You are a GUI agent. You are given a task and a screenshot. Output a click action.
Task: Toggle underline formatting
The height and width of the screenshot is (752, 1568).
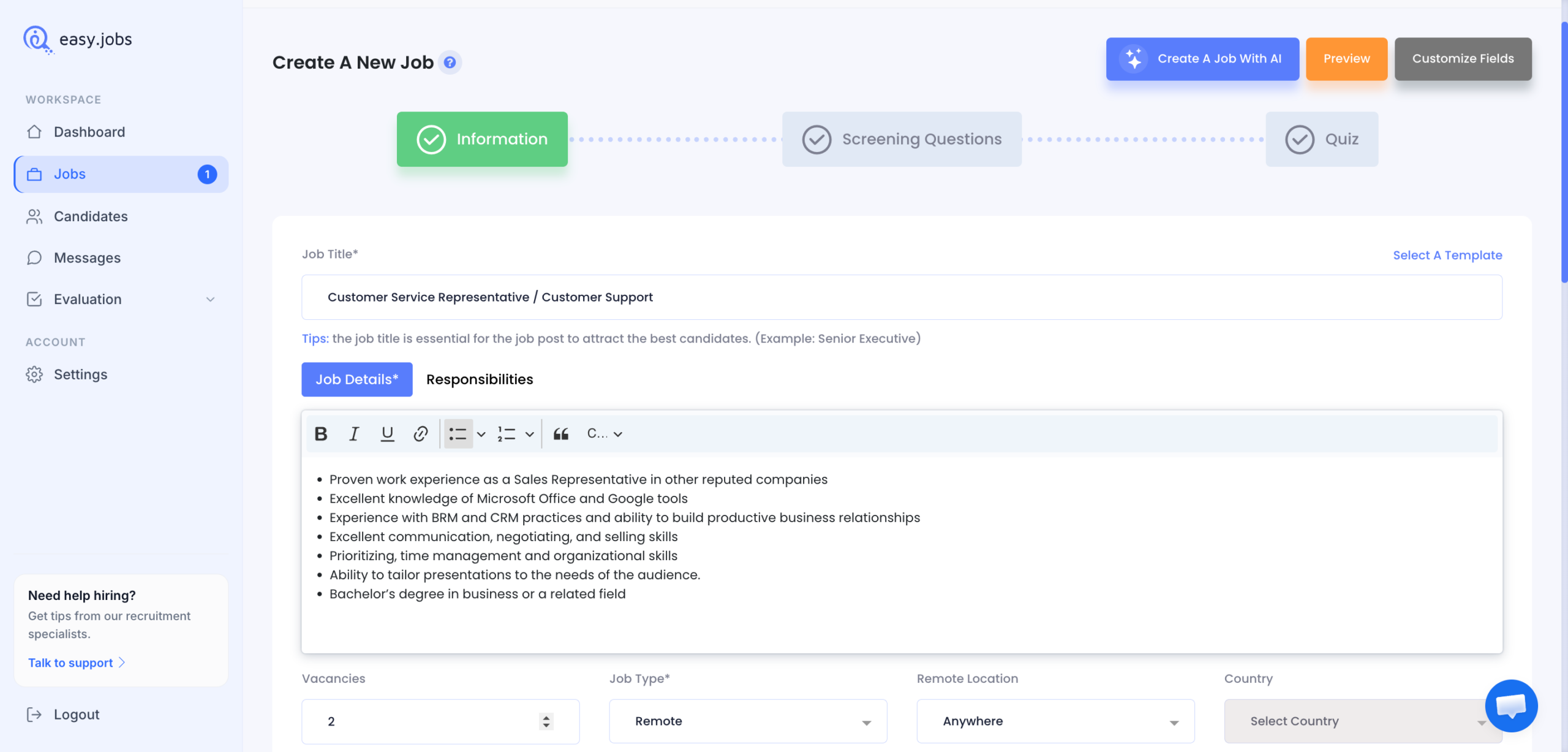coord(387,434)
